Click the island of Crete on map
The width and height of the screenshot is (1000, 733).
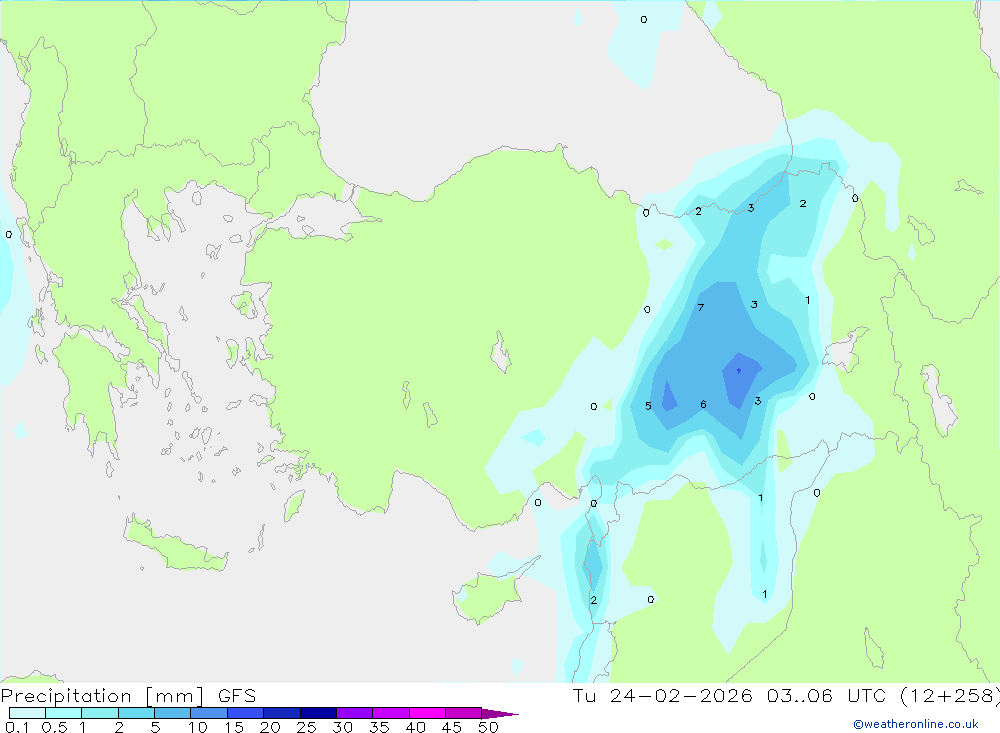pos(176,544)
